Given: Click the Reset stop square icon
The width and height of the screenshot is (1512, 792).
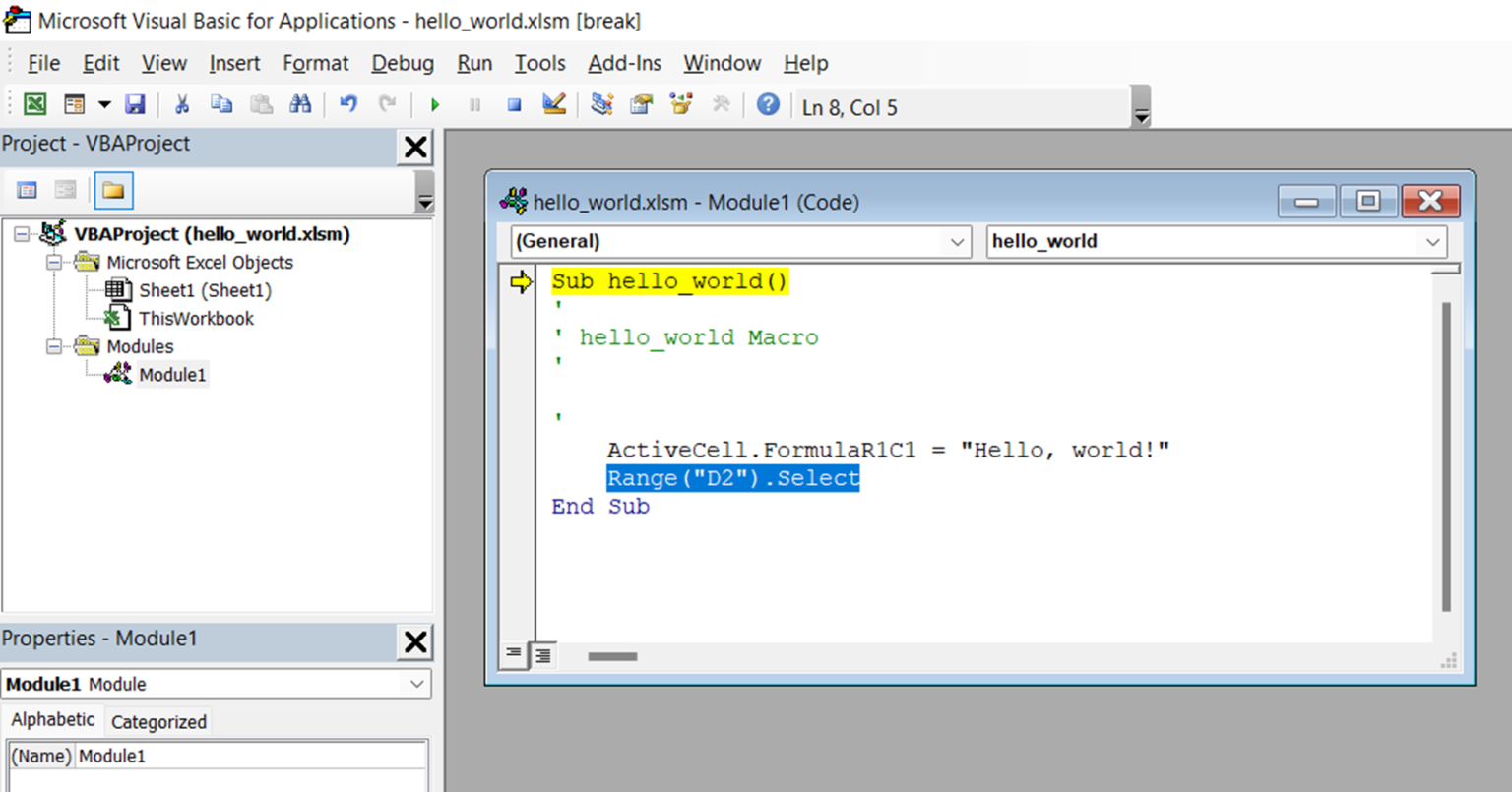Looking at the screenshot, I should point(514,104).
